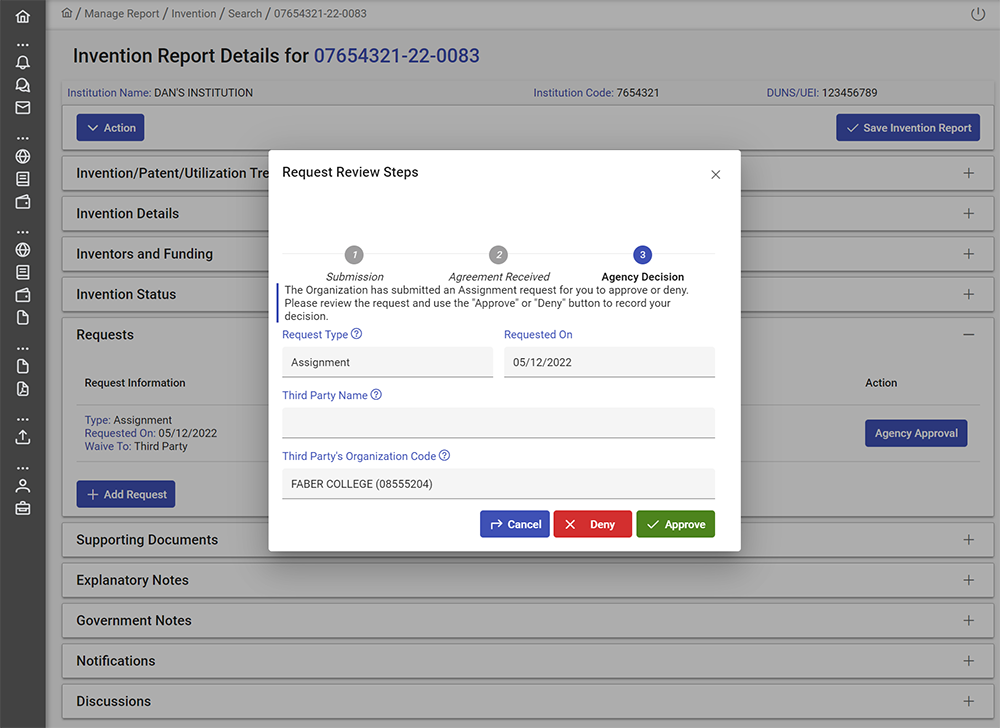This screenshot has width=1000, height=728.
Task: Collapse the Requests section
Action: click(968, 335)
